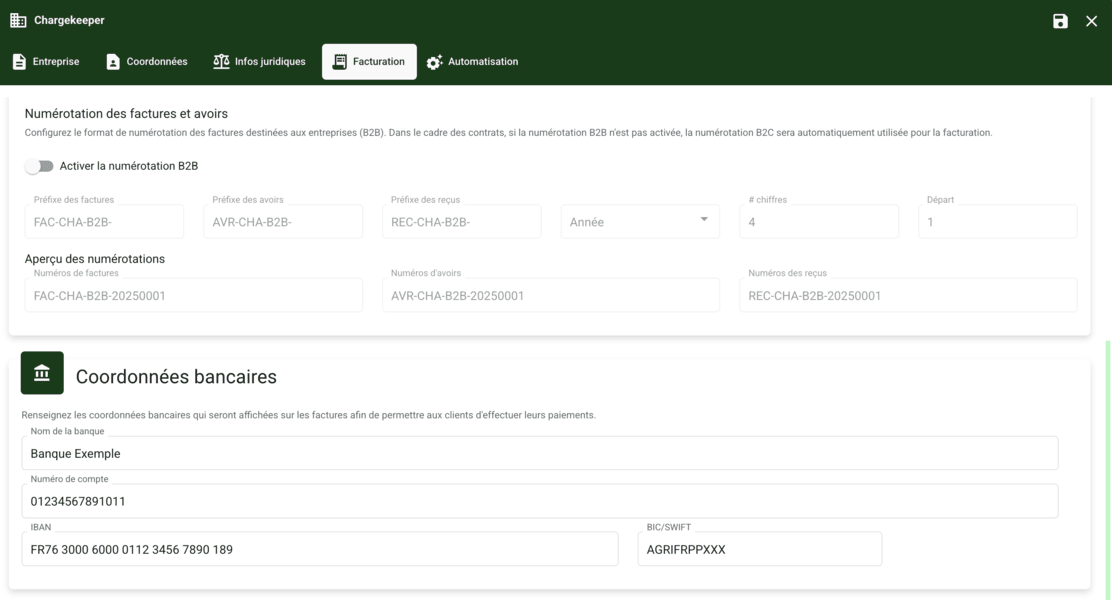Click the invoice icon on Facturation tab
This screenshot has height=600, width=1112.
[x=341, y=61]
